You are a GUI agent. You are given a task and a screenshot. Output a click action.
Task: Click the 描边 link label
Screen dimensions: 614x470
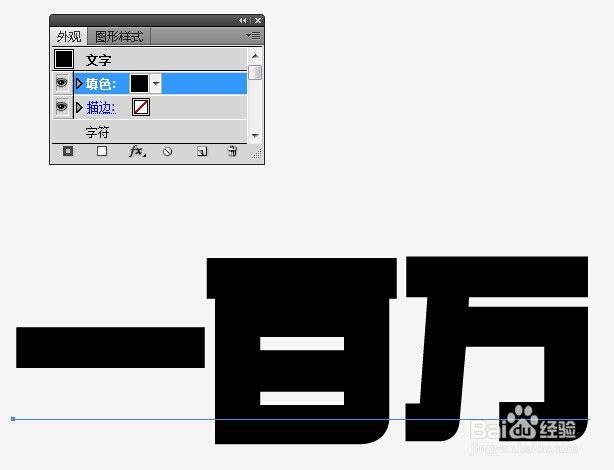(101, 107)
